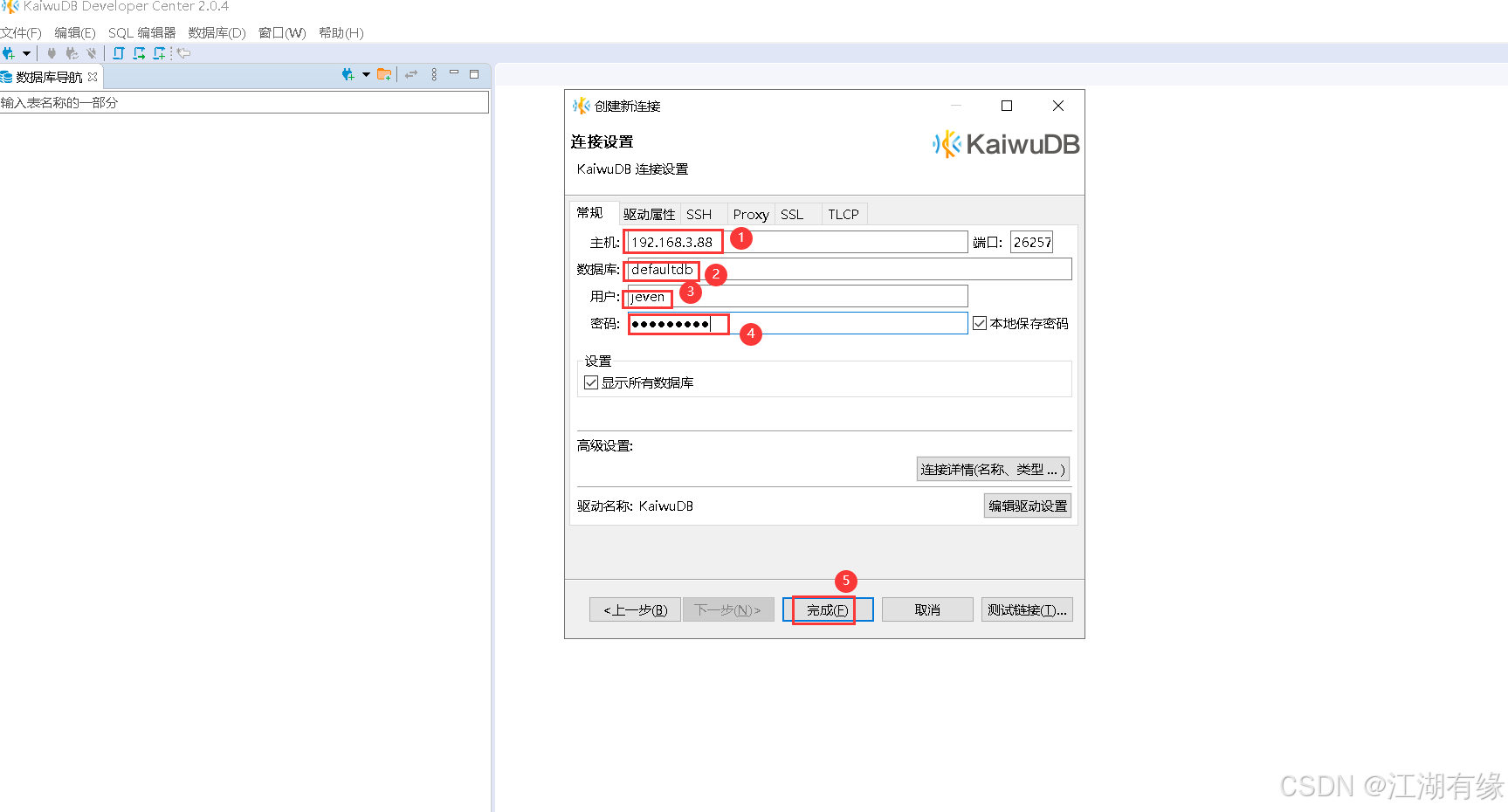Click the reconnect plug icon in main toolbar
The width and height of the screenshot is (1508, 812).
pos(72,53)
